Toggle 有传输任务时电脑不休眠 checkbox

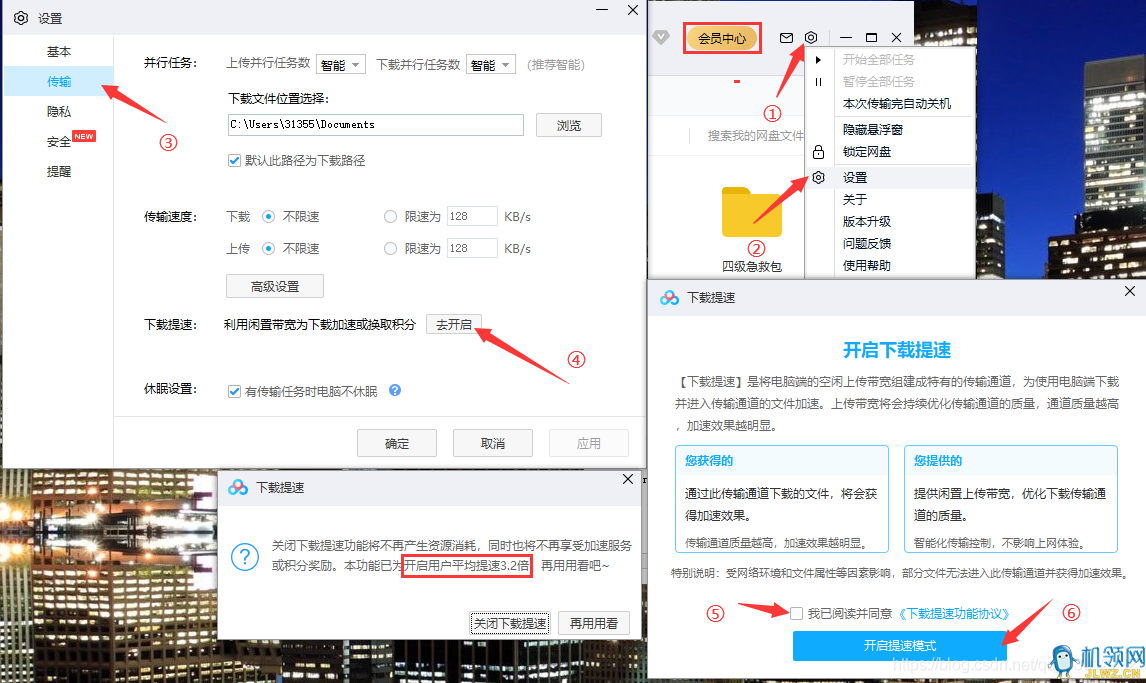[235, 392]
